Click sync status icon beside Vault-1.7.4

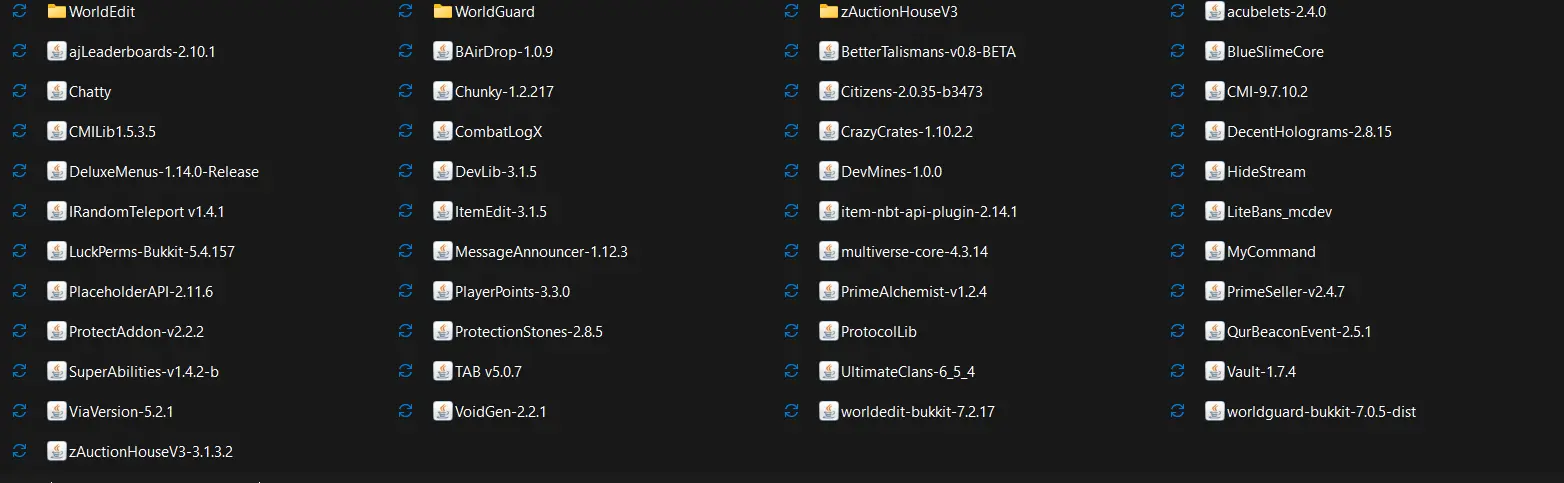click(x=1177, y=371)
